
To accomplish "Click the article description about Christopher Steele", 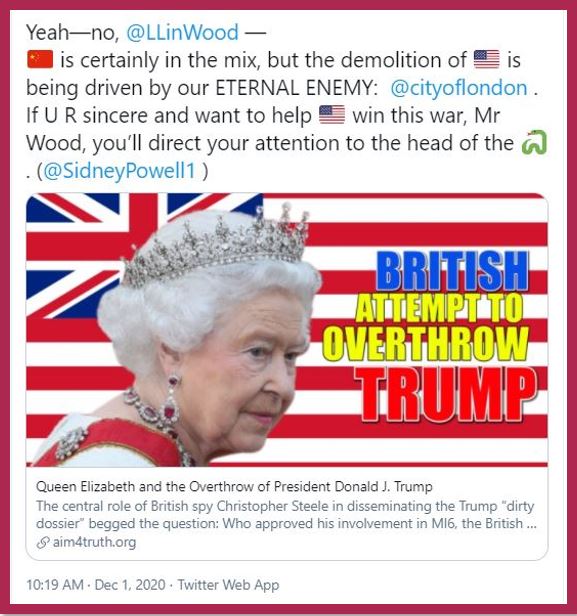I will point(286,515).
